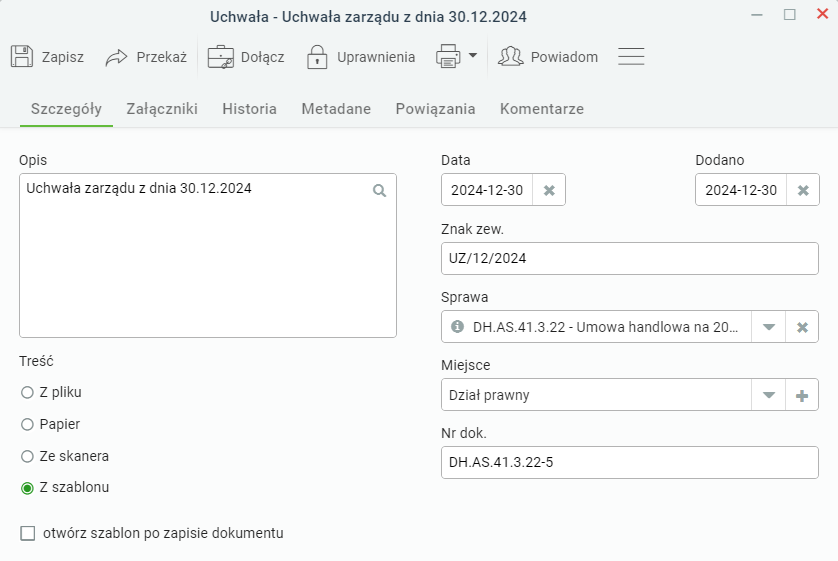The height and width of the screenshot is (561, 838).
Task: Open the Historia tab
Action: point(250,109)
